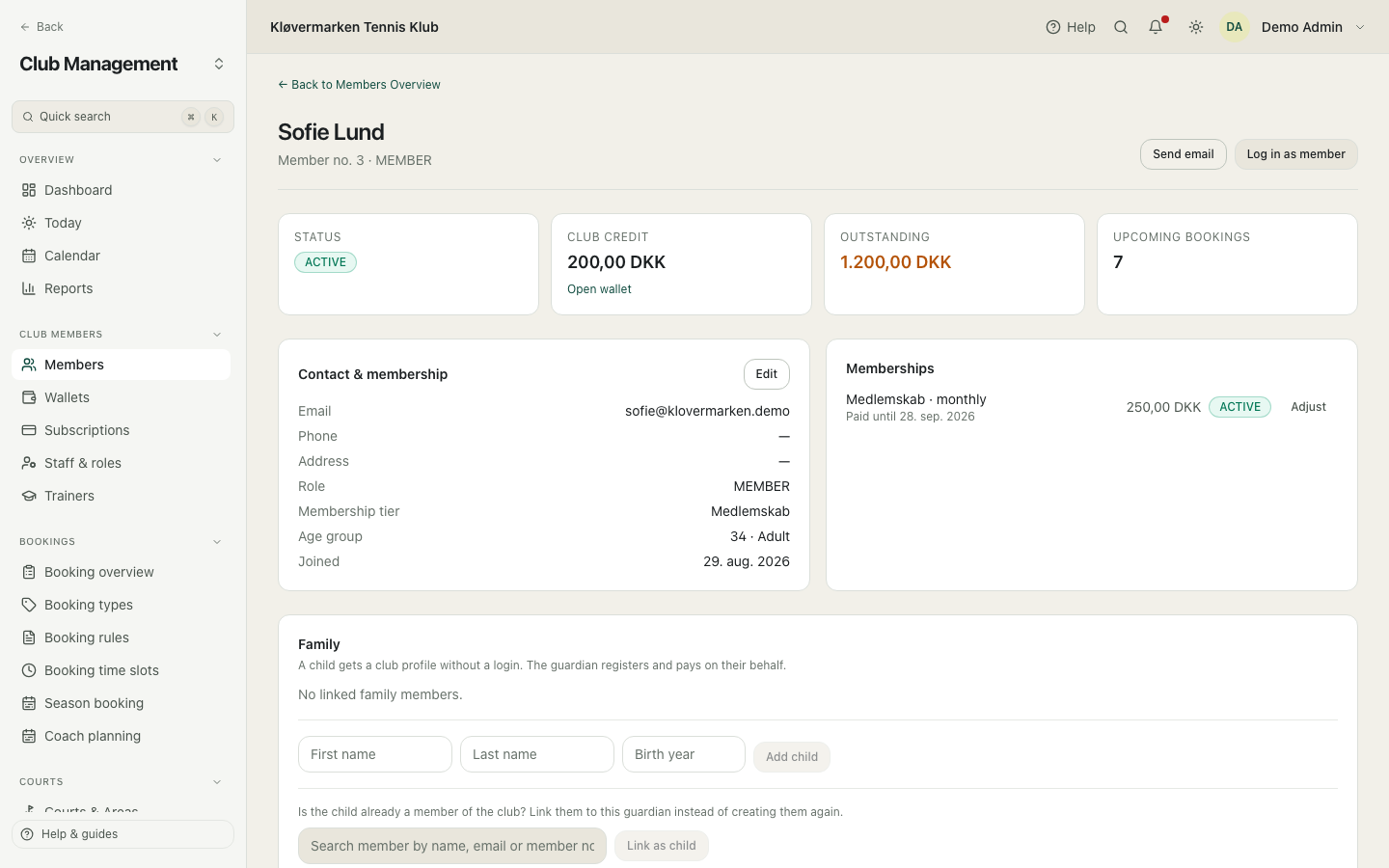Click the Coach planning calendar icon
The height and width of the screenshot is (868, 1389).
pos(29,736)
